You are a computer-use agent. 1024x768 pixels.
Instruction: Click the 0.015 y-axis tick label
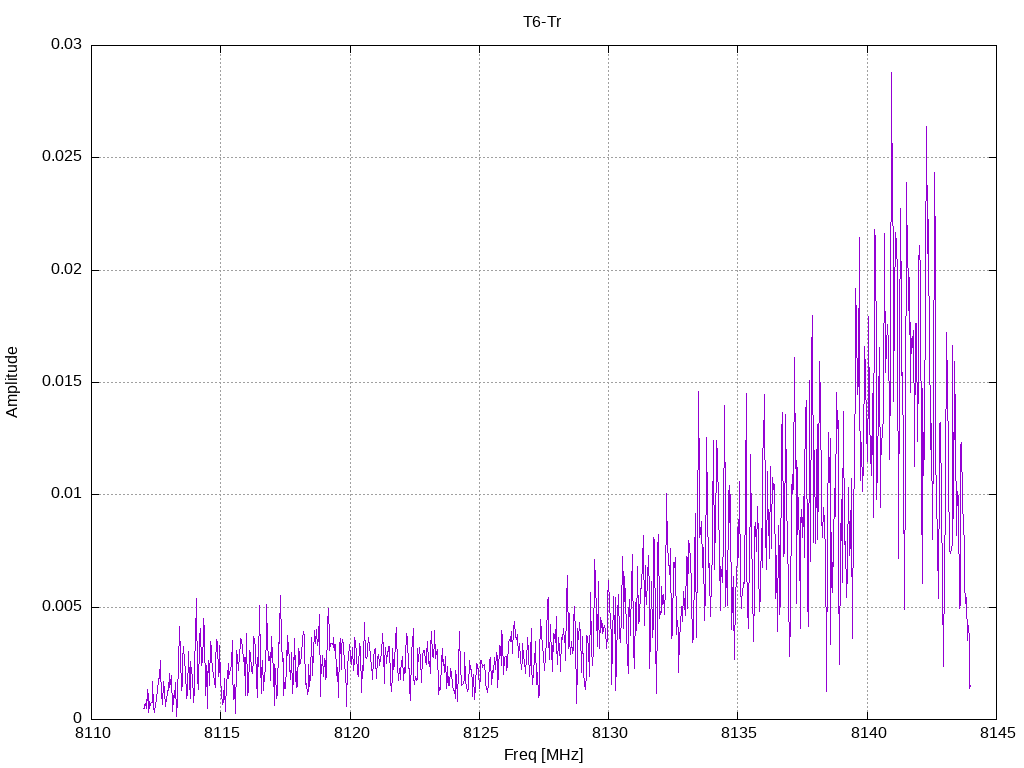coord(63,381)
